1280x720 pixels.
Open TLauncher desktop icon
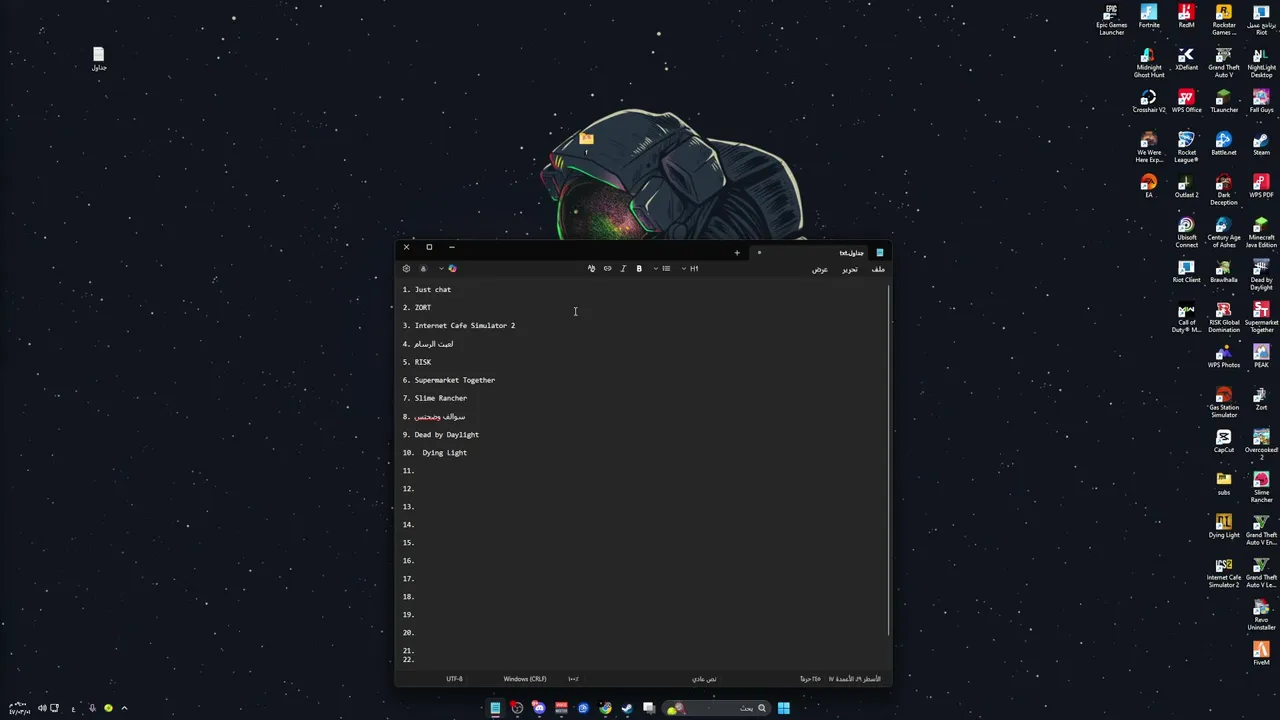coord(1224,101)
